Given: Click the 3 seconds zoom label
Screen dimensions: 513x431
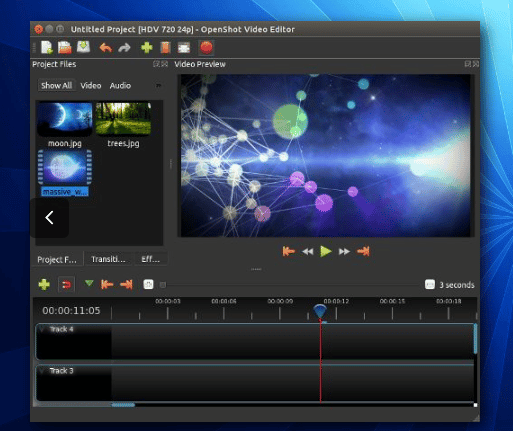Looking at the screenshot, I should (x=457, y=285).
